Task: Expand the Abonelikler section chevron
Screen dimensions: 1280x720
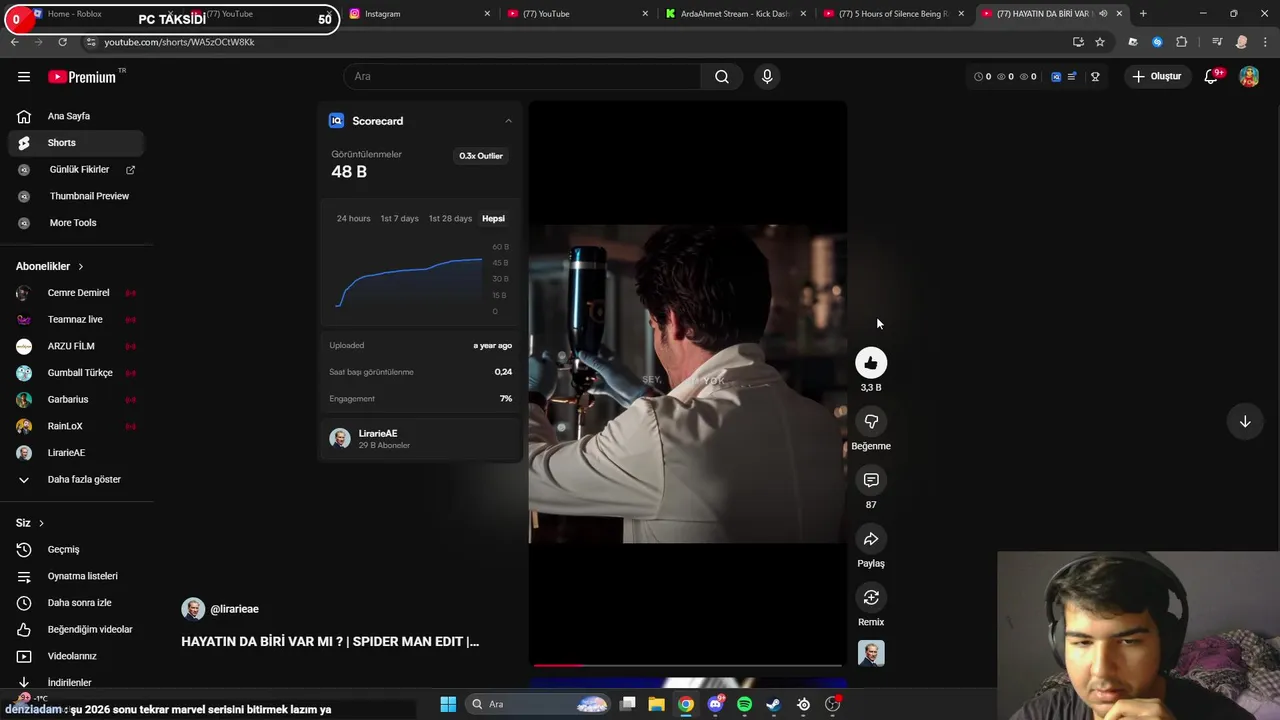Action: pos(80,267)
